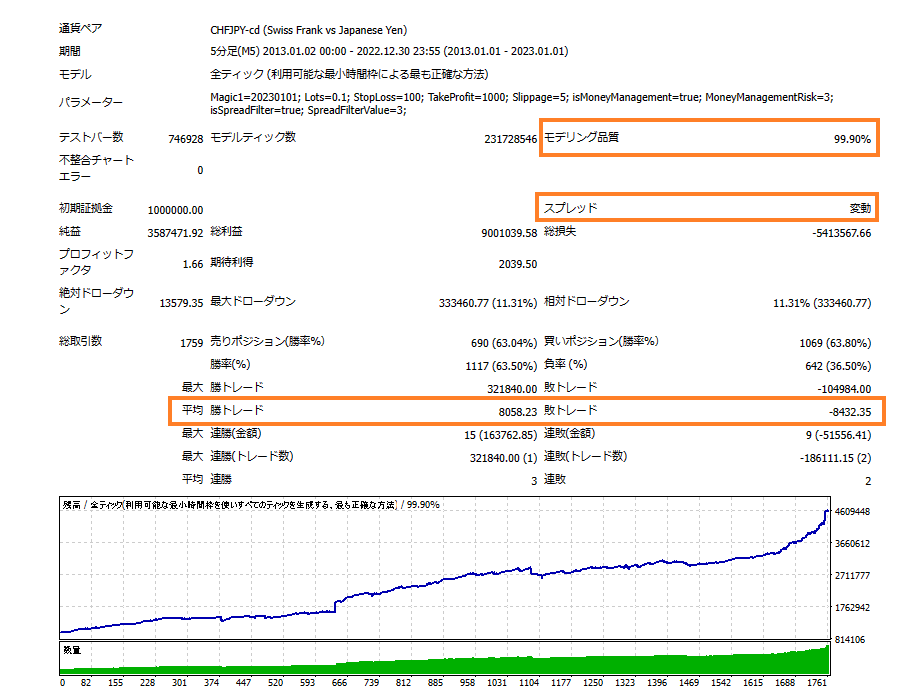Click the '絶対ドローダウン' label
898x692 pixels.
click(x=96, y=301)
